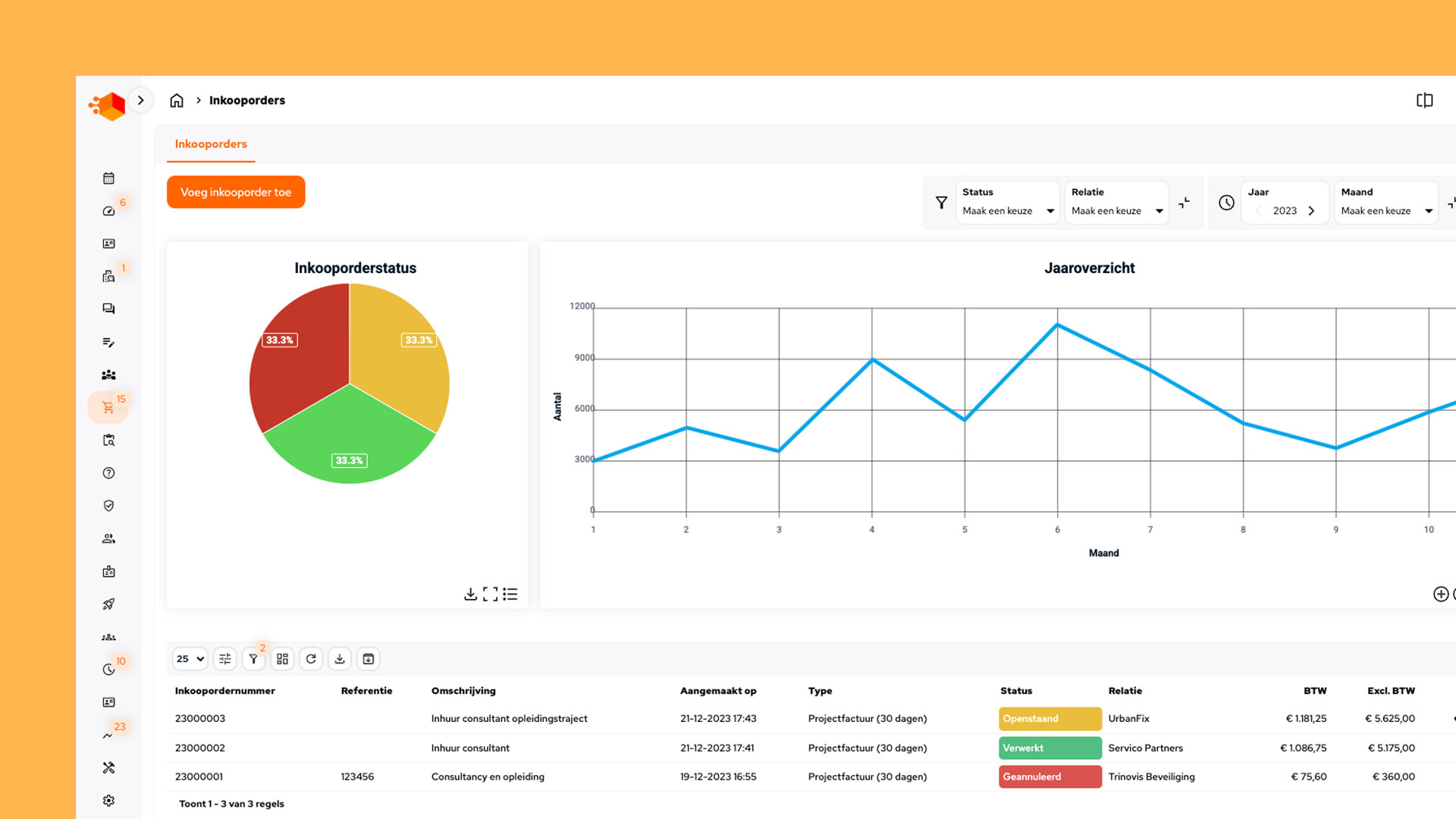This screenshot has height=819, width=1456.
Task: Toggle the pie chart legend list
Action: (510, 594)
